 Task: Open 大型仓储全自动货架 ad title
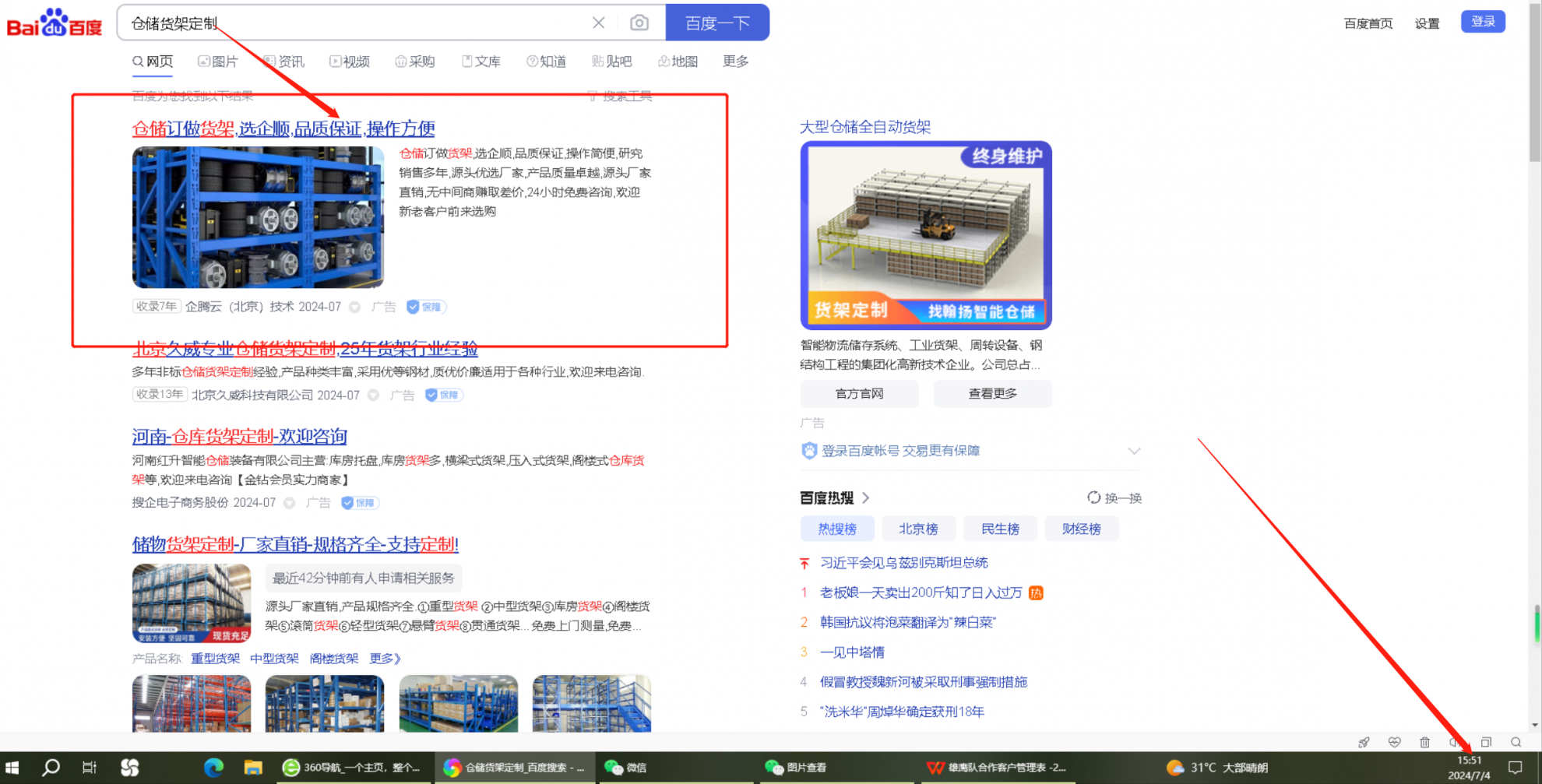(865, 127)
